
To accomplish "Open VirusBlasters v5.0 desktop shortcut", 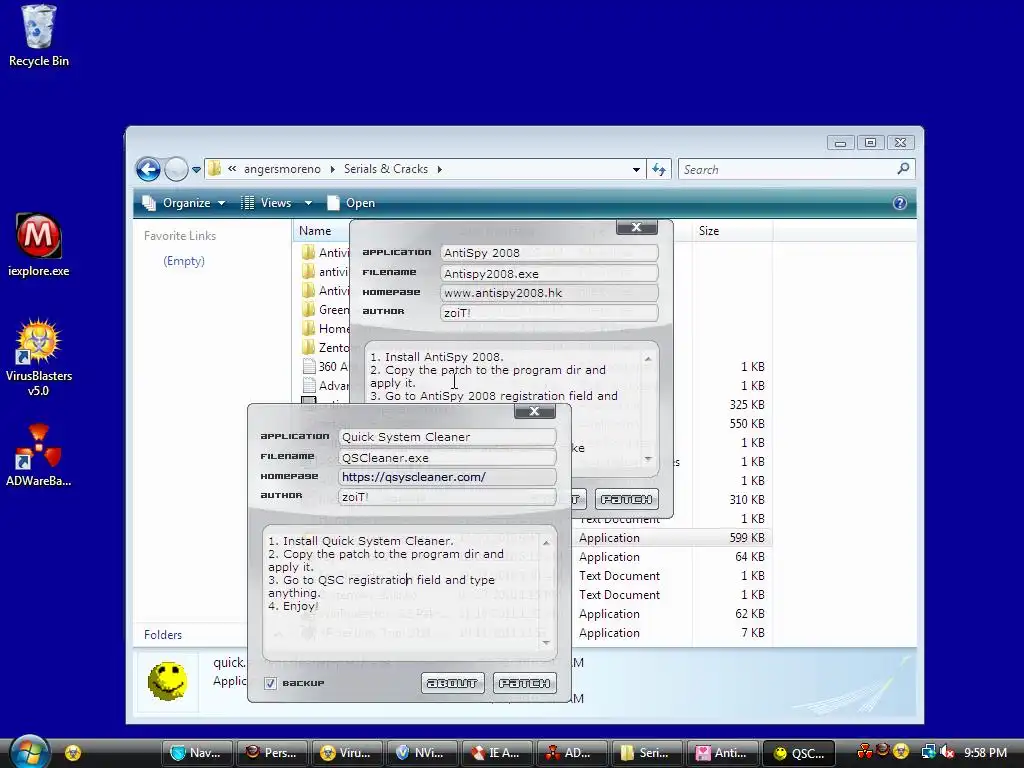I will click(x=39, y=358).
